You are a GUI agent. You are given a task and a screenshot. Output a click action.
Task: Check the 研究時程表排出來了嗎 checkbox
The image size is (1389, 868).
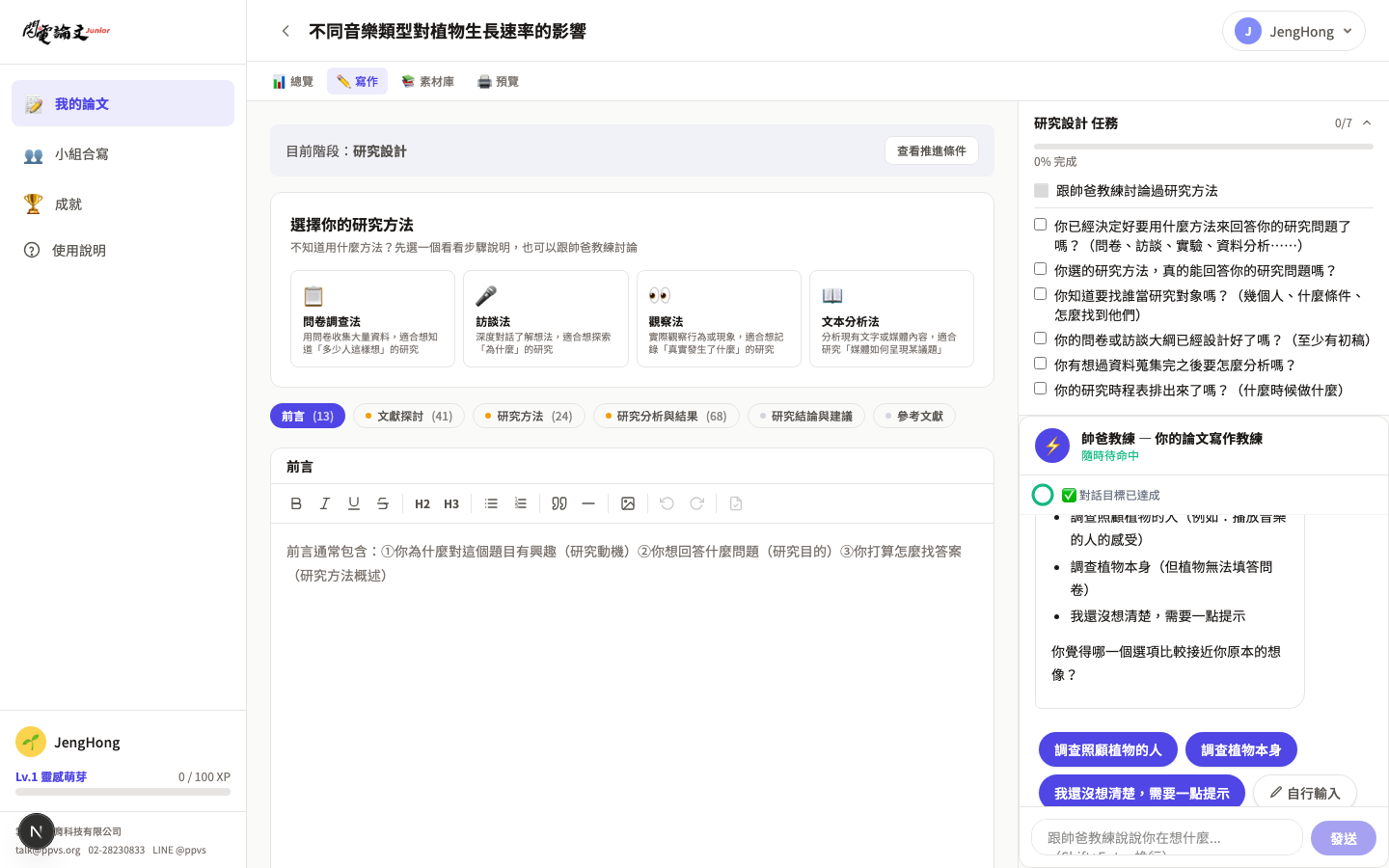point(1040,388)
